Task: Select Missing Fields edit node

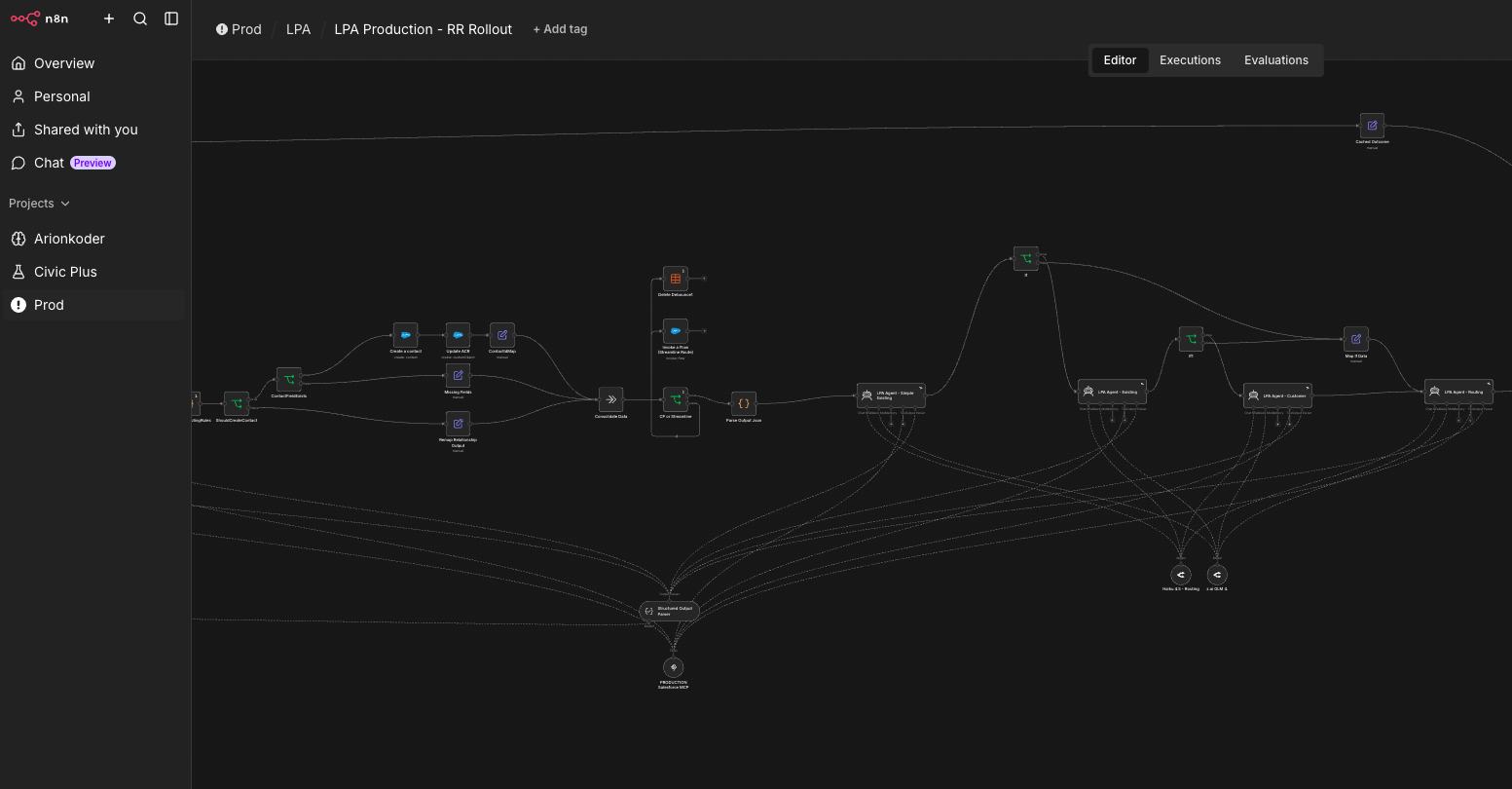Action: click(458, 376)
